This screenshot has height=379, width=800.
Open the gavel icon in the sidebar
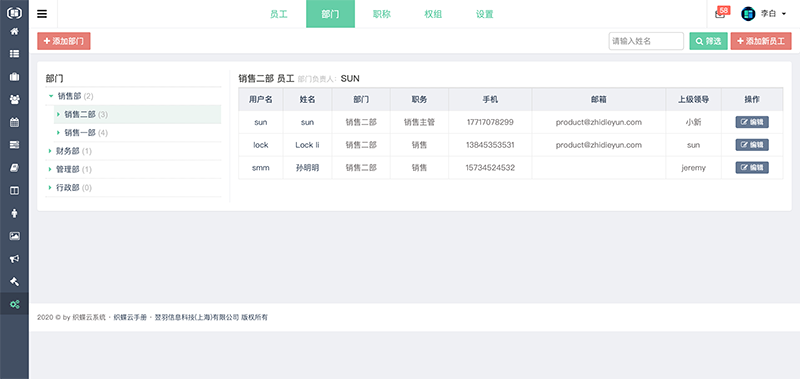(x=14, y=281)
